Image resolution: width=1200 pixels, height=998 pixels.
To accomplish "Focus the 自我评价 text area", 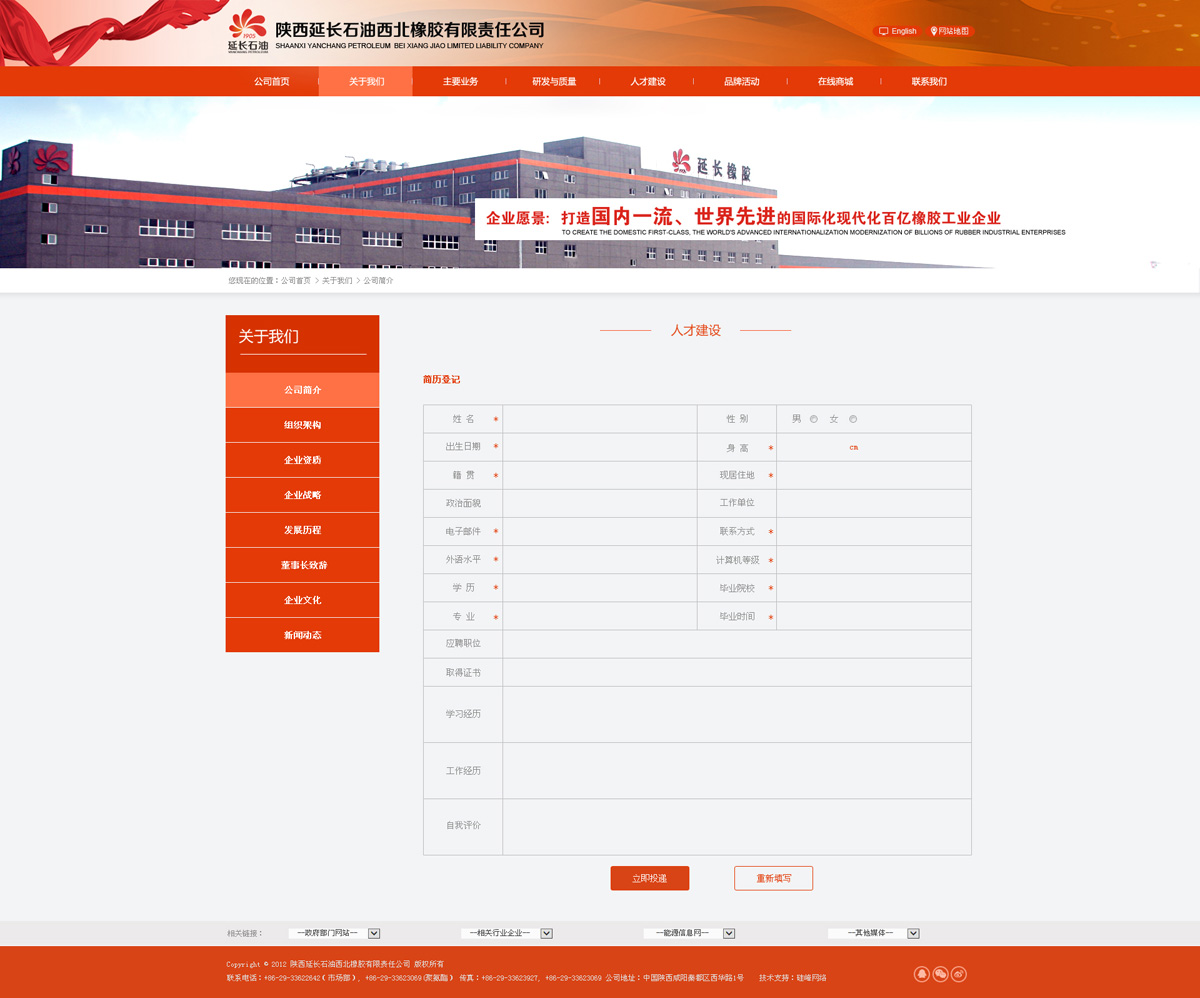I will (x=736, y=826).
